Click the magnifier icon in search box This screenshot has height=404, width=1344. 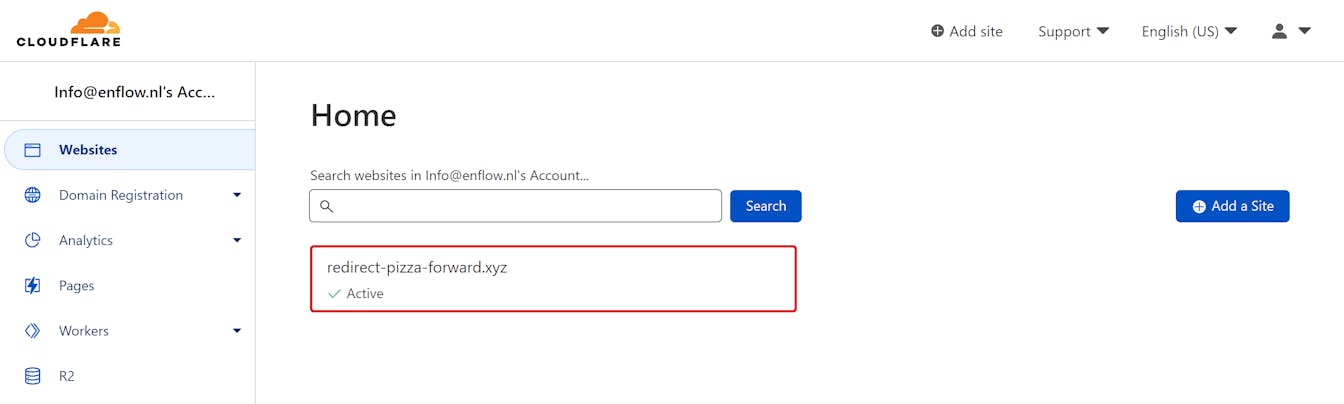pyautogui.click(x=327, y=206)
